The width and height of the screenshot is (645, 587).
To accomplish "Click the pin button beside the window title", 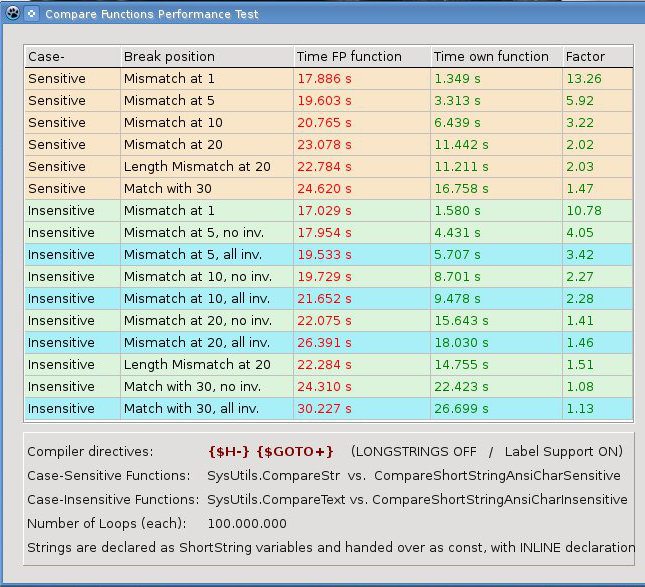I will coord(31,14).
